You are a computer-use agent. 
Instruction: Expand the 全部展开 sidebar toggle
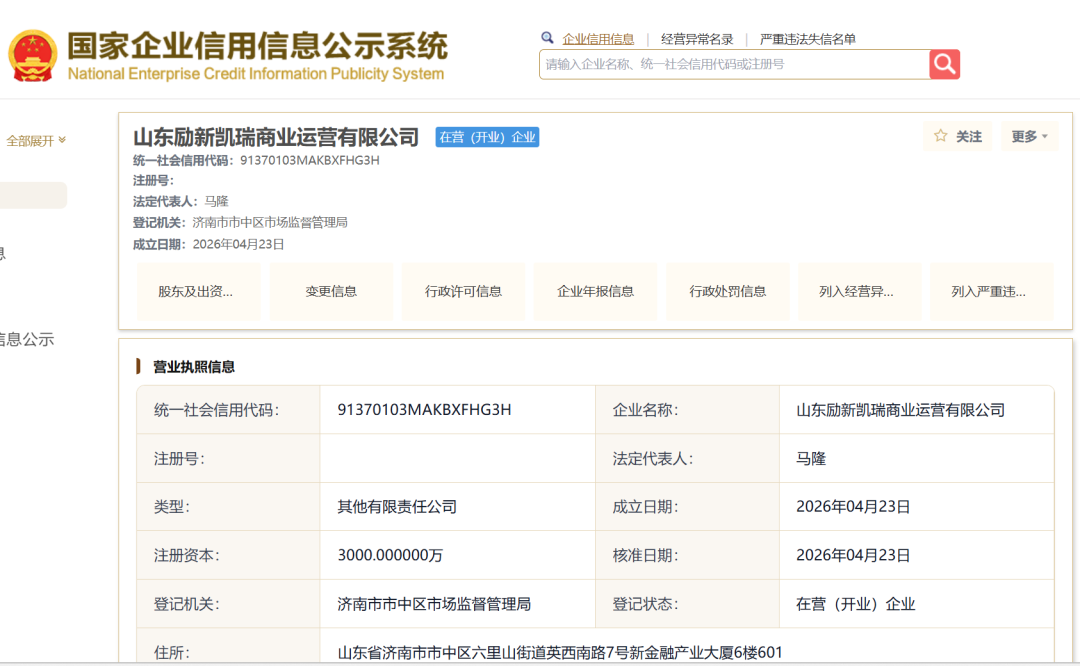[36, 141]
